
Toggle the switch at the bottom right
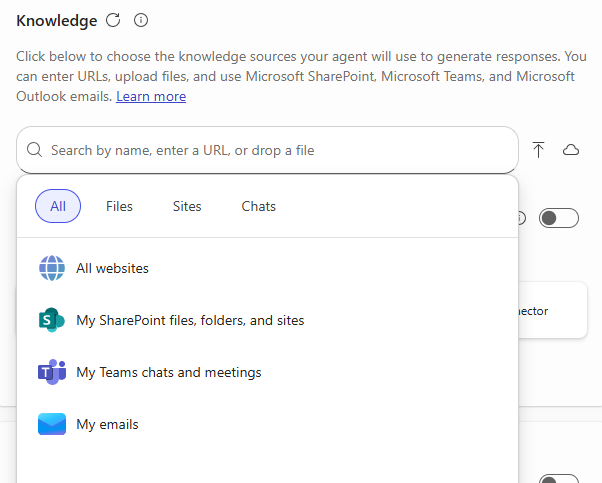[558, 479]
